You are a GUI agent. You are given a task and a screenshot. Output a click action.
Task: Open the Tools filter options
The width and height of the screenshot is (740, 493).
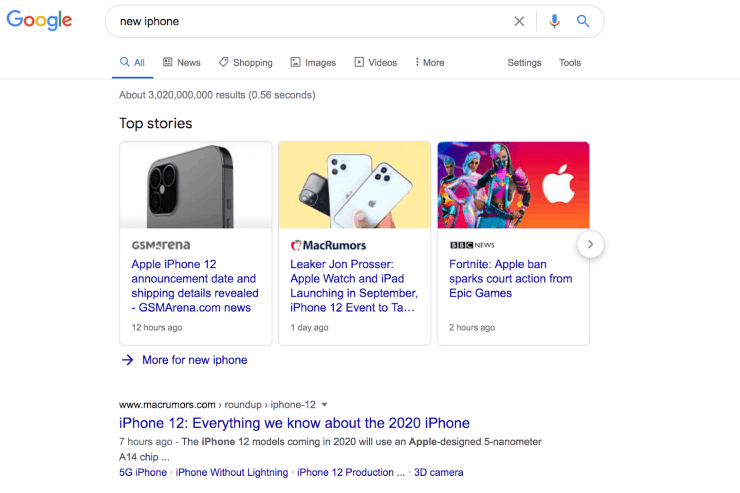pyautogui.click(x=570, y=62)
